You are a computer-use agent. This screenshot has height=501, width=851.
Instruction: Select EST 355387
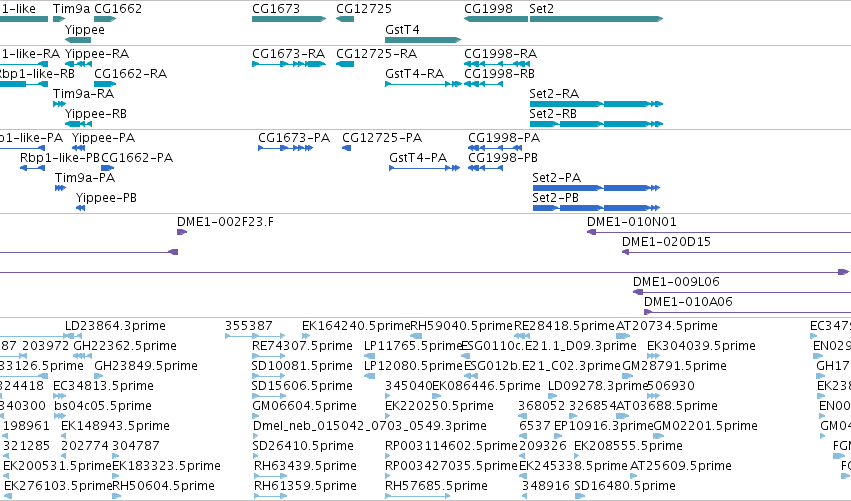(x=255, y=337)
